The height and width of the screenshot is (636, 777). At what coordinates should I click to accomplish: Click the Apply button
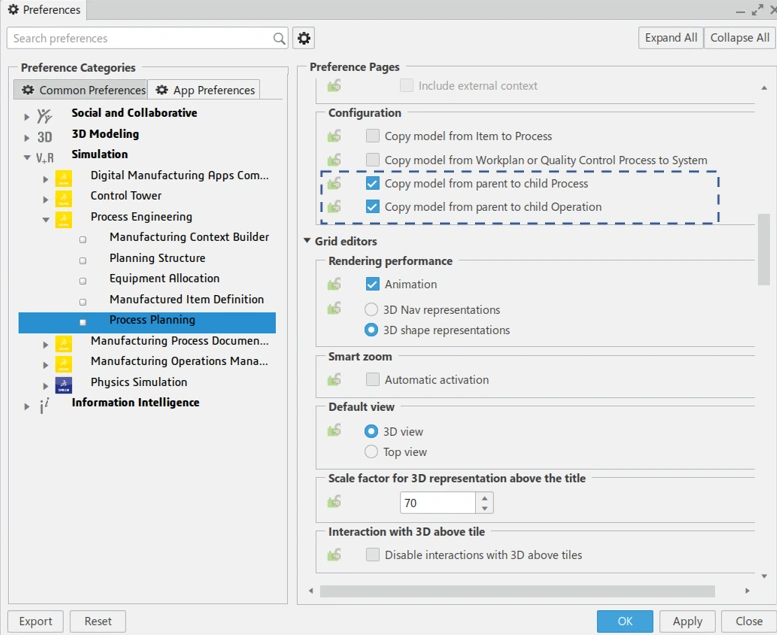tap(687, 621)
